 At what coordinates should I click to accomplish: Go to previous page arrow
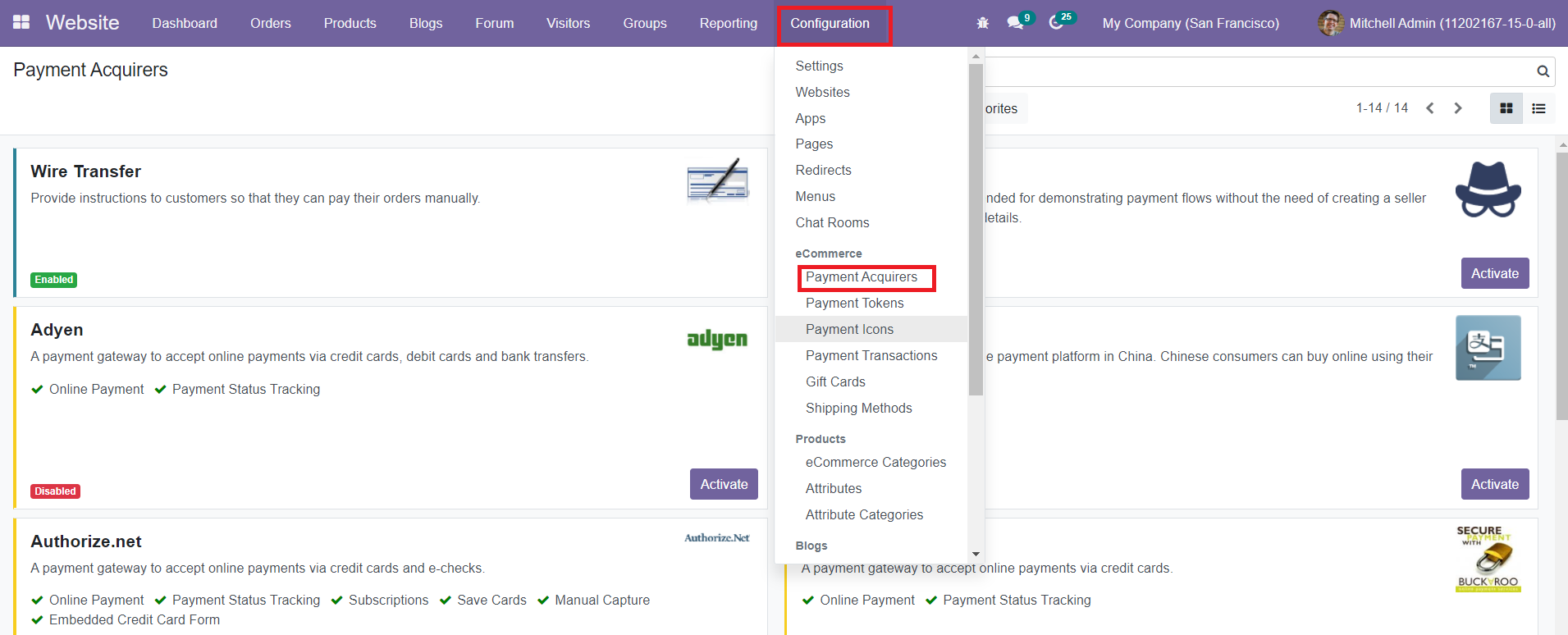pos(1430,108)
